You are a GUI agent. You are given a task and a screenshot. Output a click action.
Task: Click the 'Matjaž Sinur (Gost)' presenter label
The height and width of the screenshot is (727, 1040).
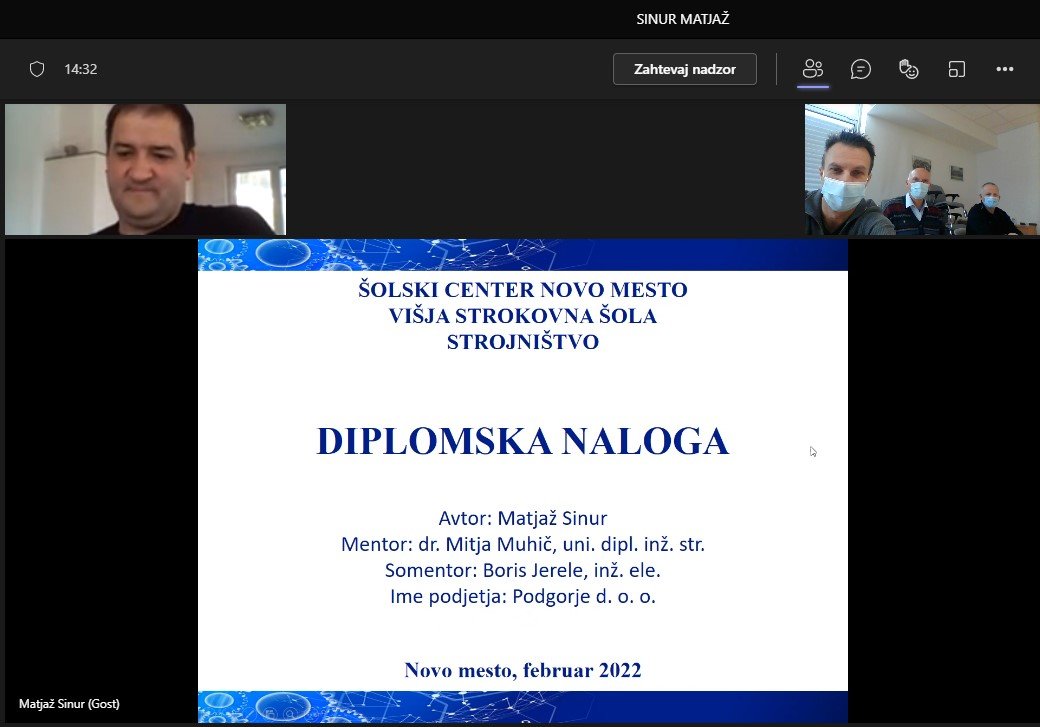(x=70, y=704)
